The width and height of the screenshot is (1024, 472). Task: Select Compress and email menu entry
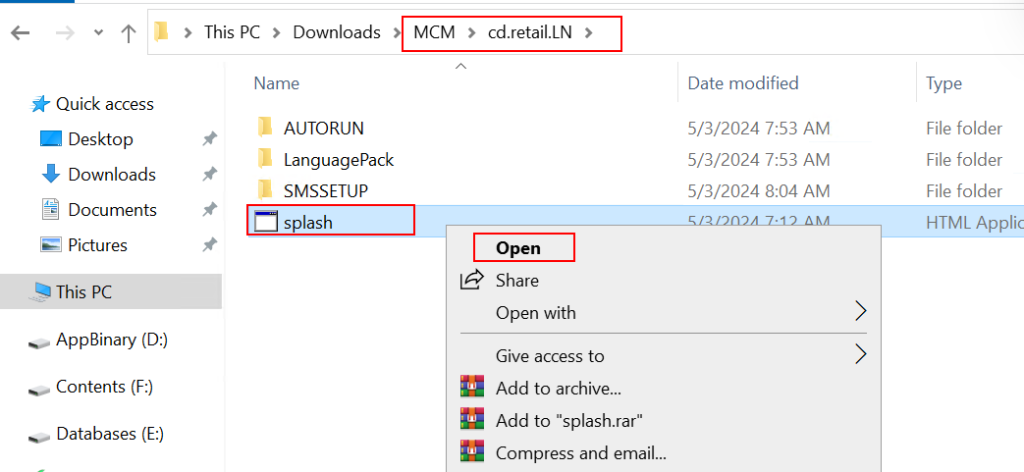[581, 453]
